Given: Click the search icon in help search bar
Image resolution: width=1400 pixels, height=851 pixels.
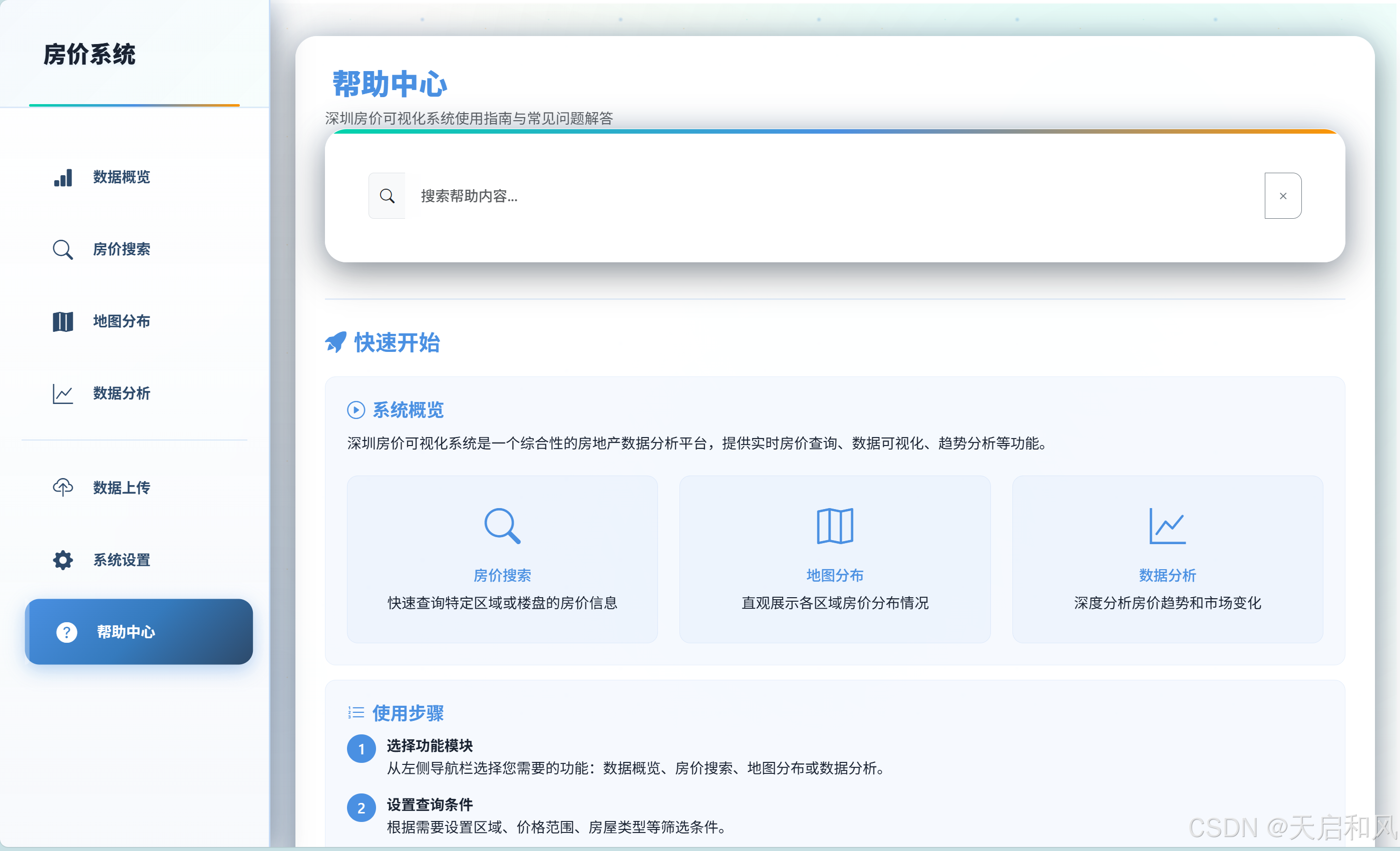Looking at the screenshot, I should click(x=387, y=196).
